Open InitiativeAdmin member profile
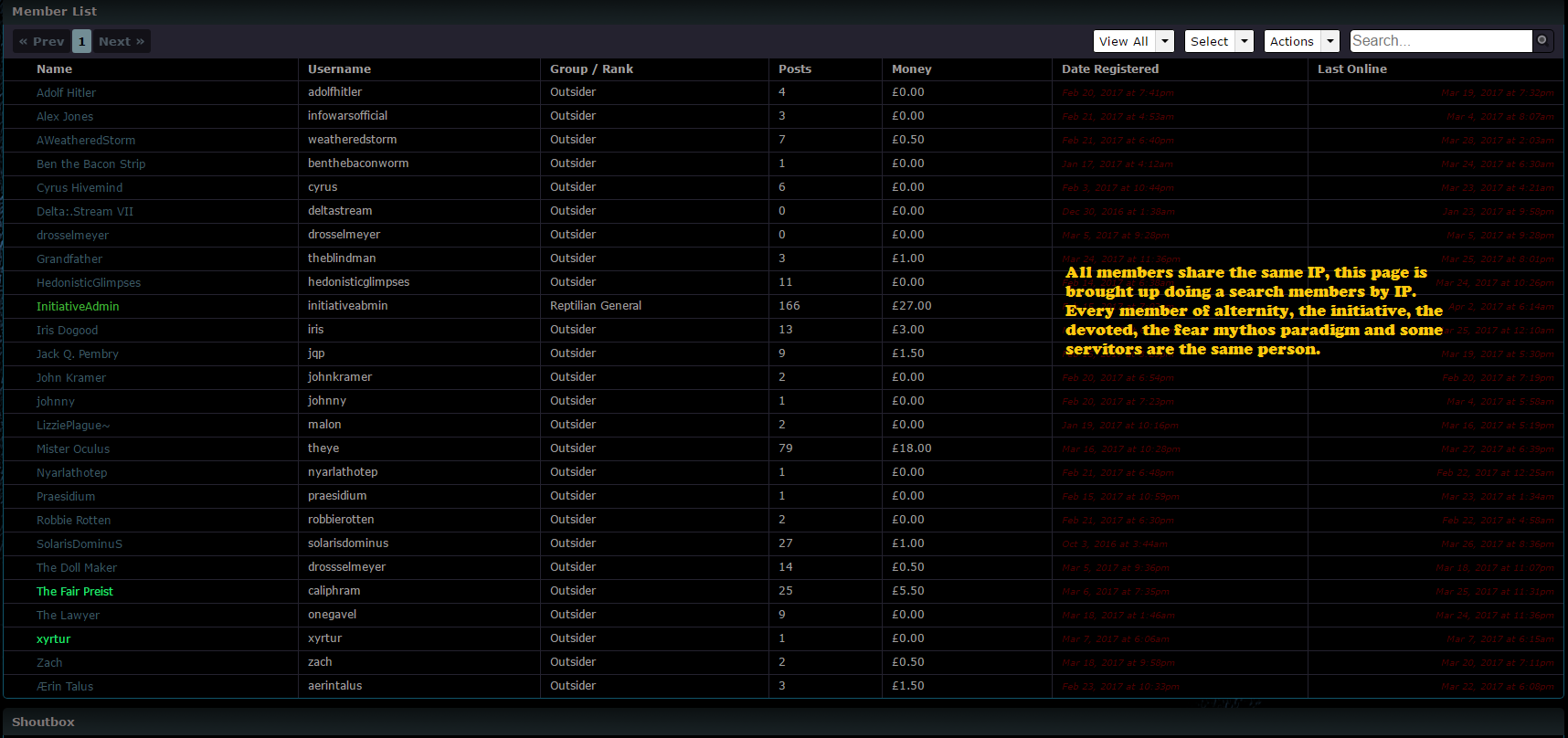Viewport: 1568px width, 738px height. tap(78, 307)
